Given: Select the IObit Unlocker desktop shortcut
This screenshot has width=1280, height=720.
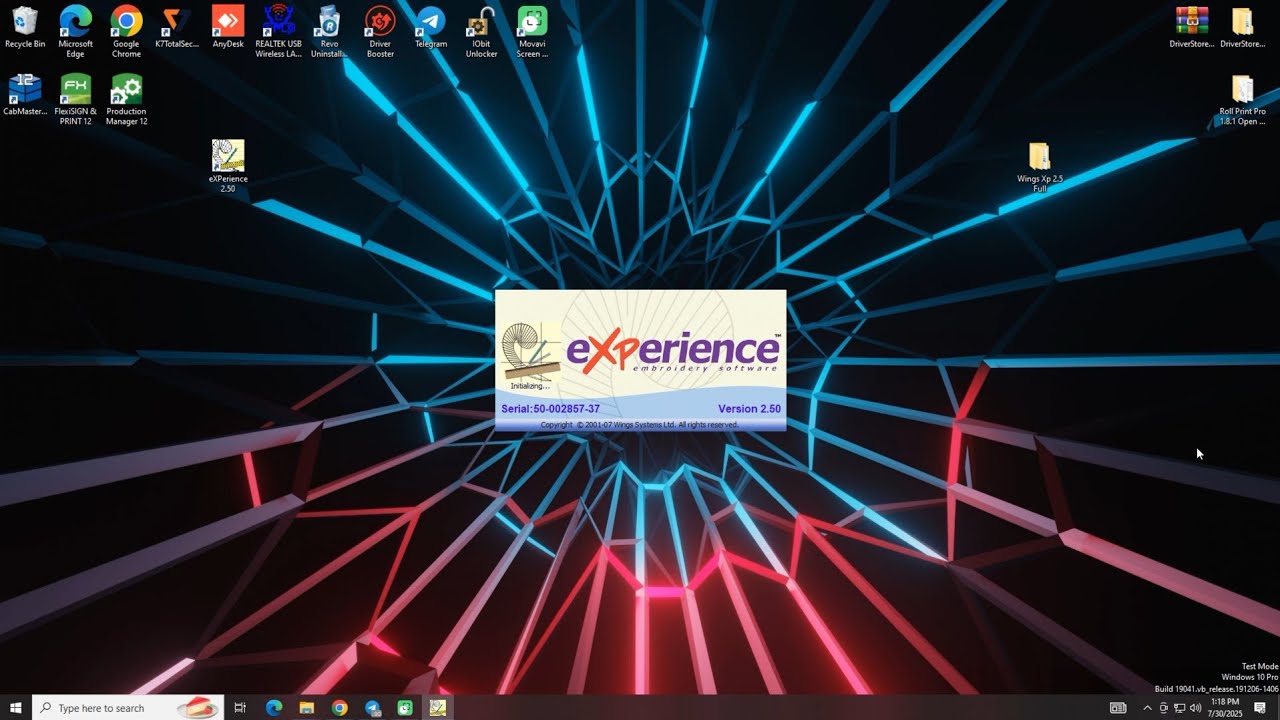Looking at the screenshot, I should coord(482,32).
